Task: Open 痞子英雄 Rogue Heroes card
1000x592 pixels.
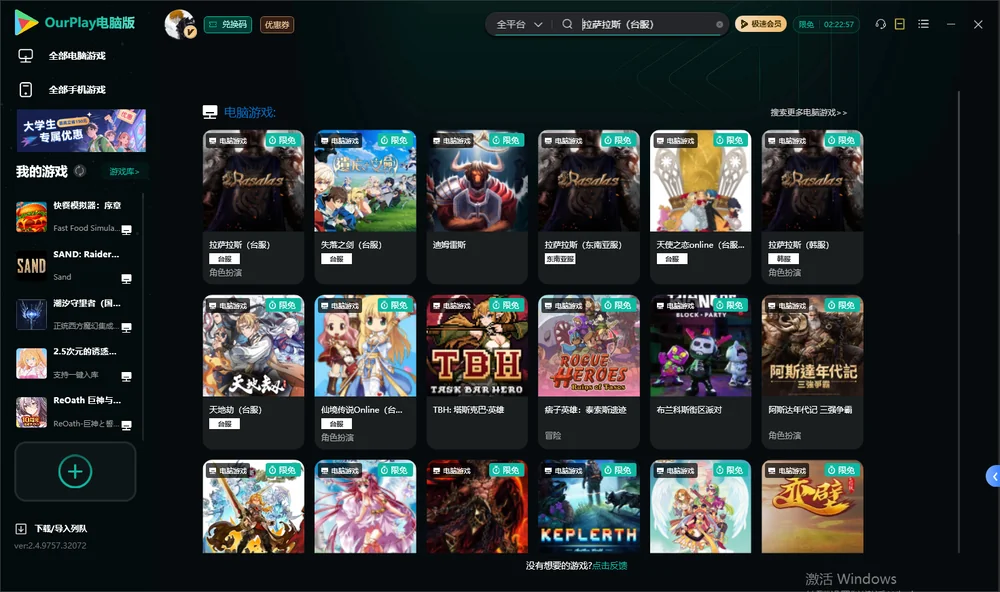Action: click(x=589, y=372)
